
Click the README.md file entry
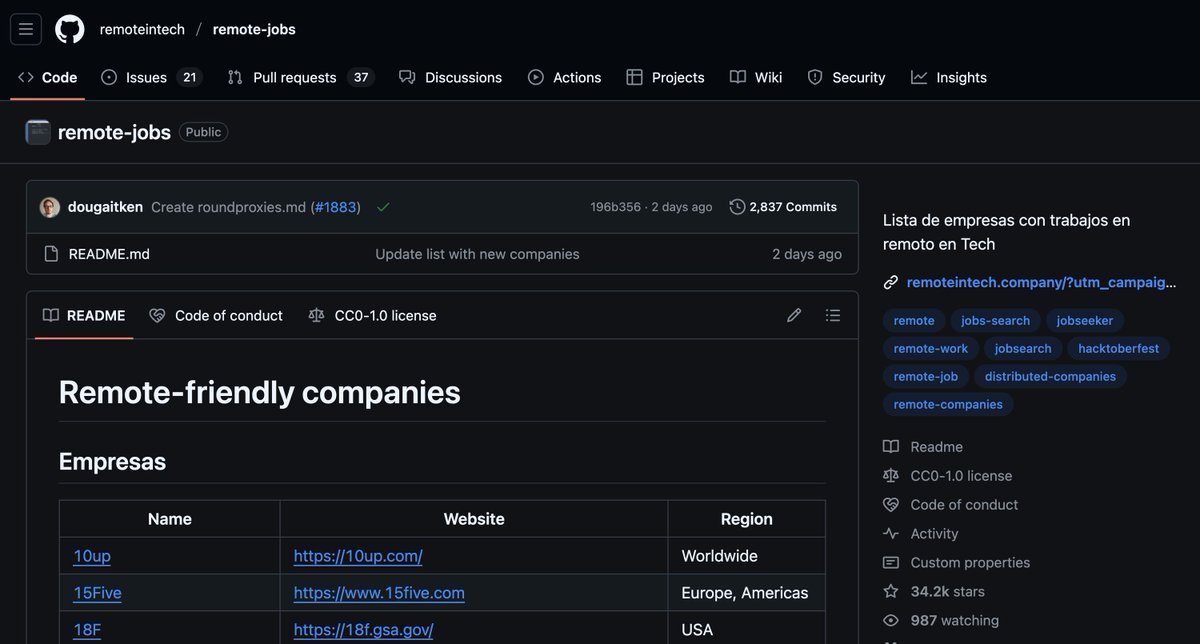[x=109, y=254]
